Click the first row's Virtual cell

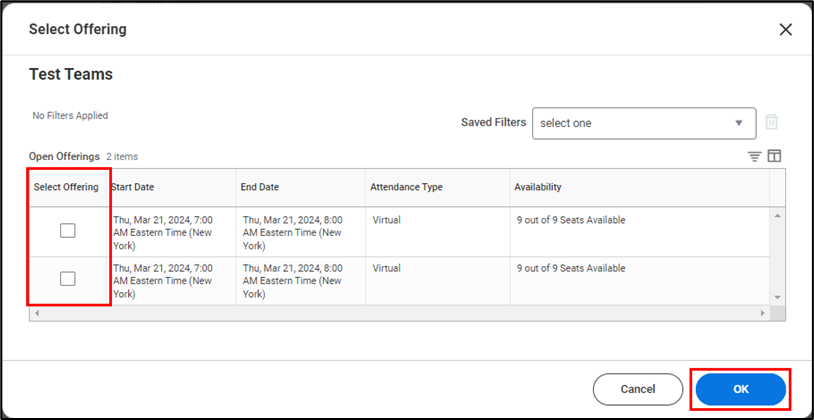click(388, 220)
